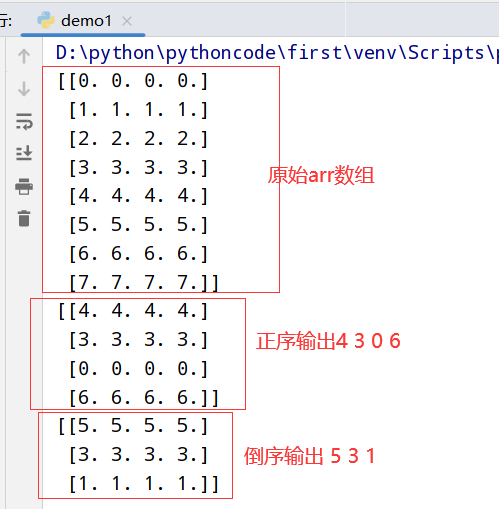Click the Python logo on demo1 tab
The width and height of the screenshot is (499, 509).
point(46,20)
